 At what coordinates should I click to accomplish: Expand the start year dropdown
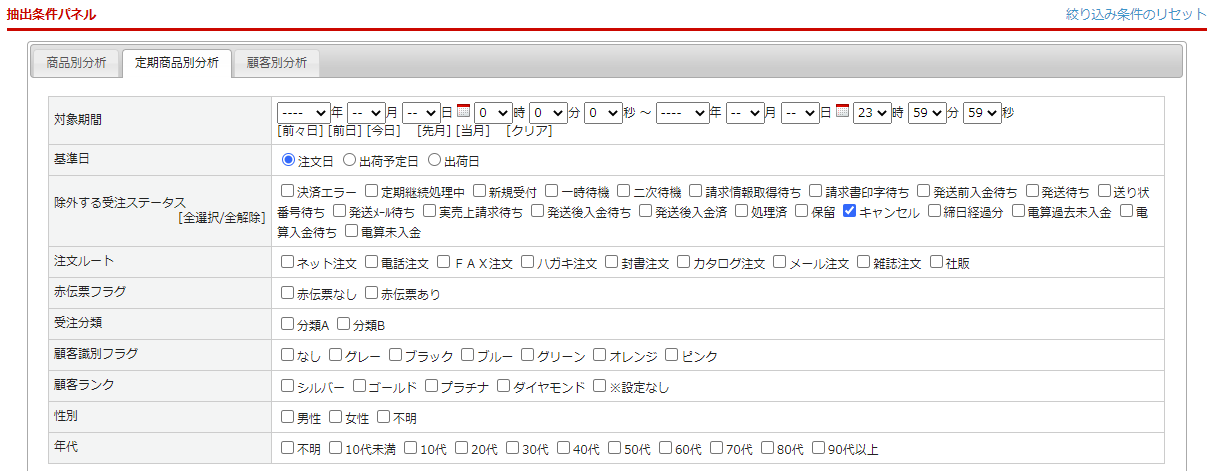[303, 113]
